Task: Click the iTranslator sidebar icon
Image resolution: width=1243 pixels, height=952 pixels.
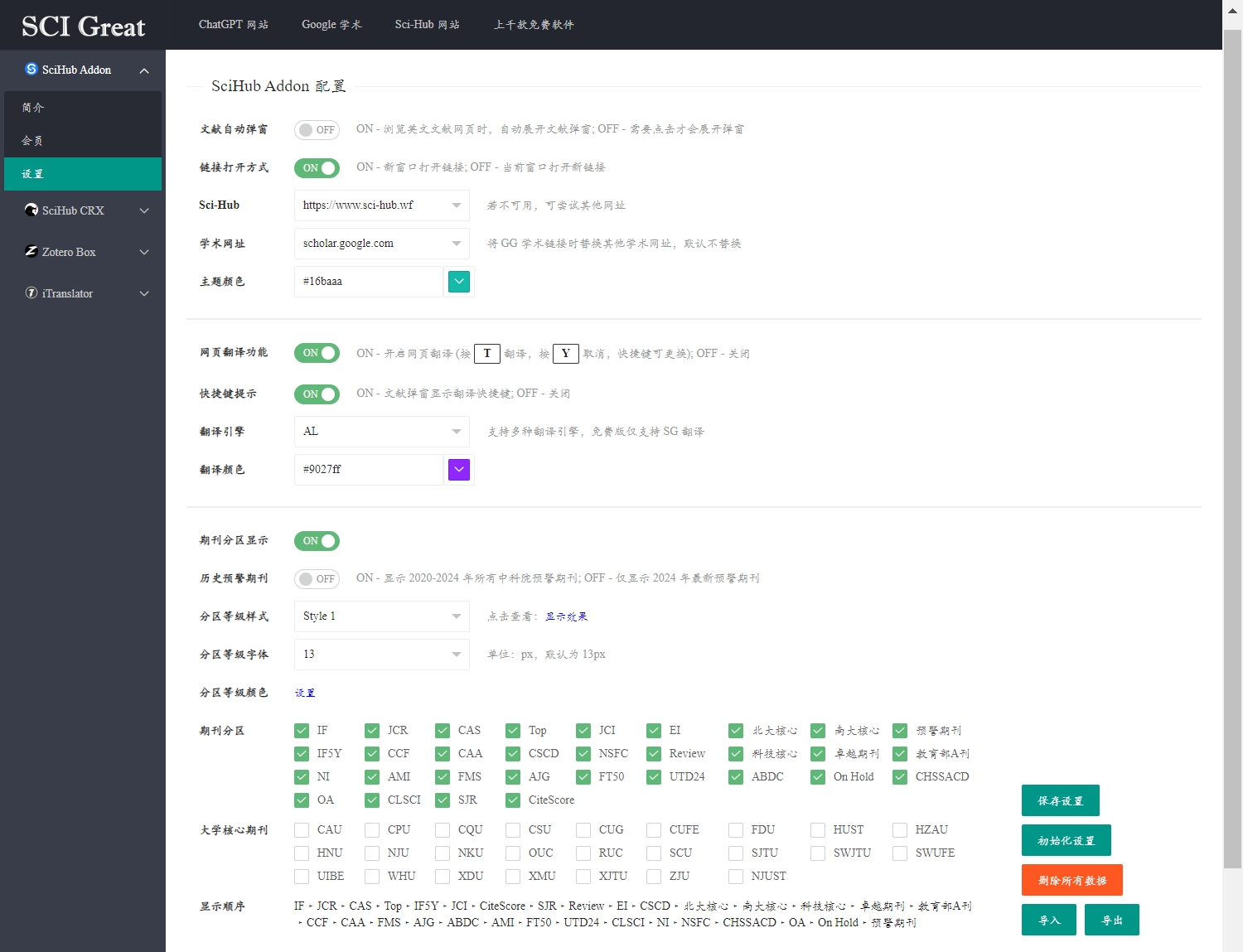Action: point(31,293)
